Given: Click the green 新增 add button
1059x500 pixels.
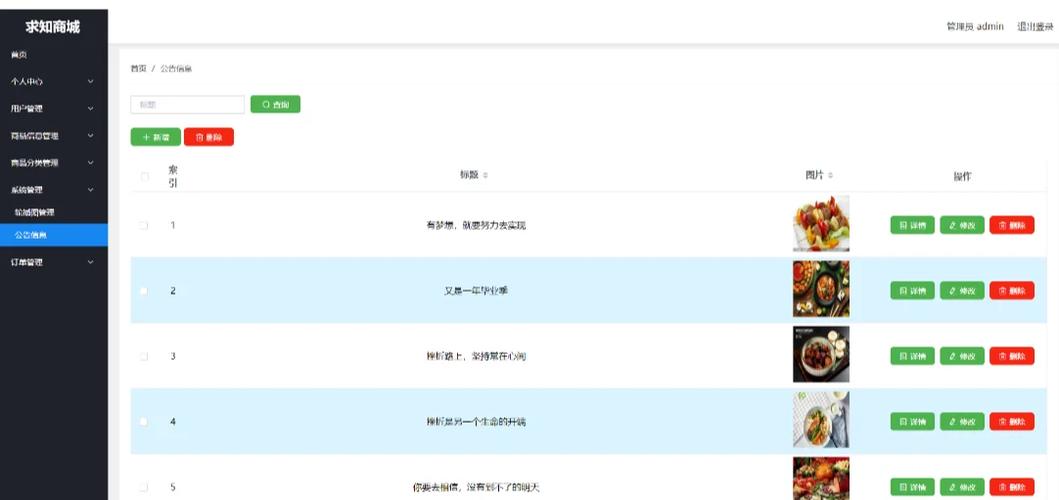Looking at the screenshot, I should [155, 136].
